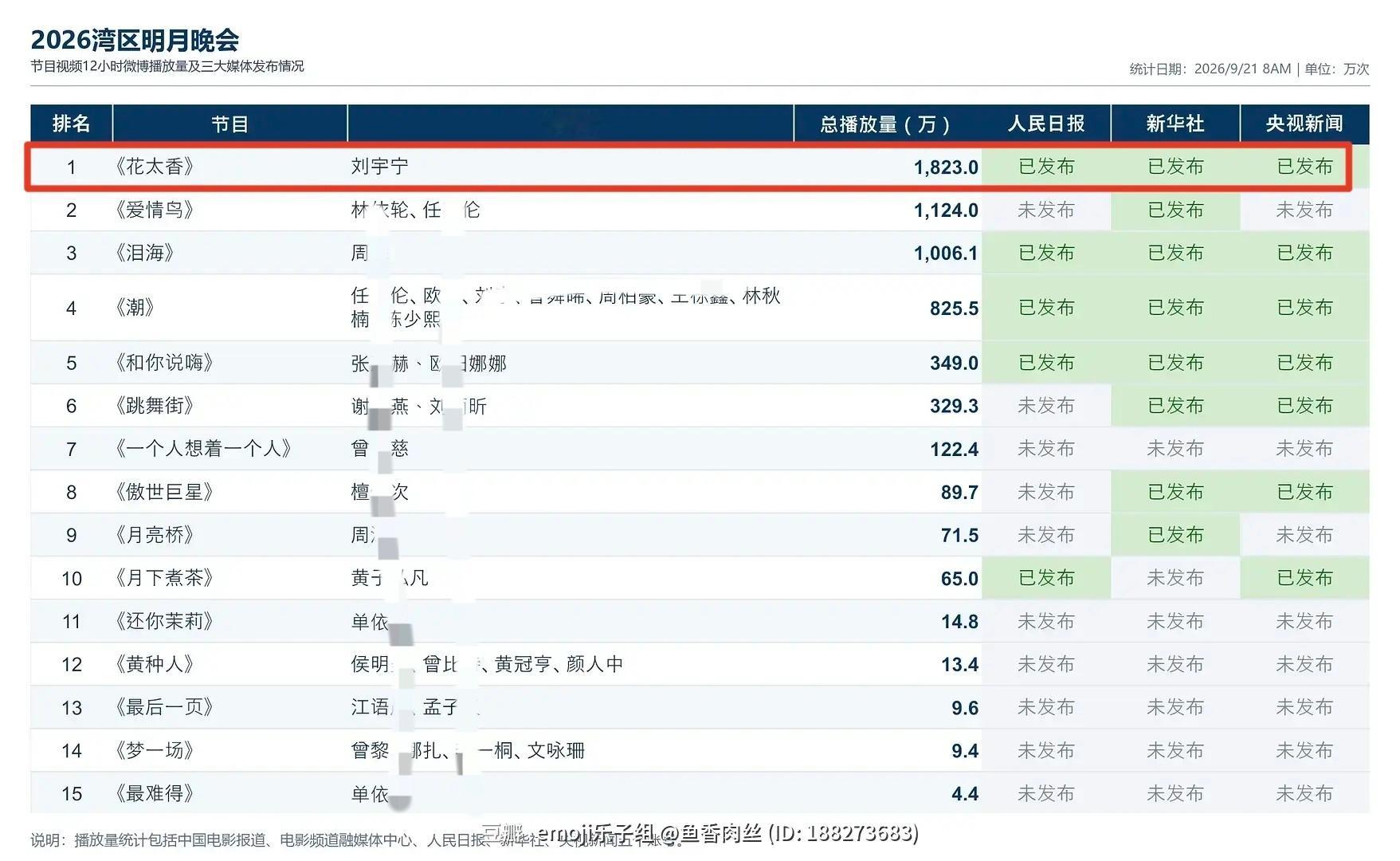Screen dimensions: 1400x861
Task: Select the program name 《梦一场》
Action: pyautogui.click(x=155, y=750)
